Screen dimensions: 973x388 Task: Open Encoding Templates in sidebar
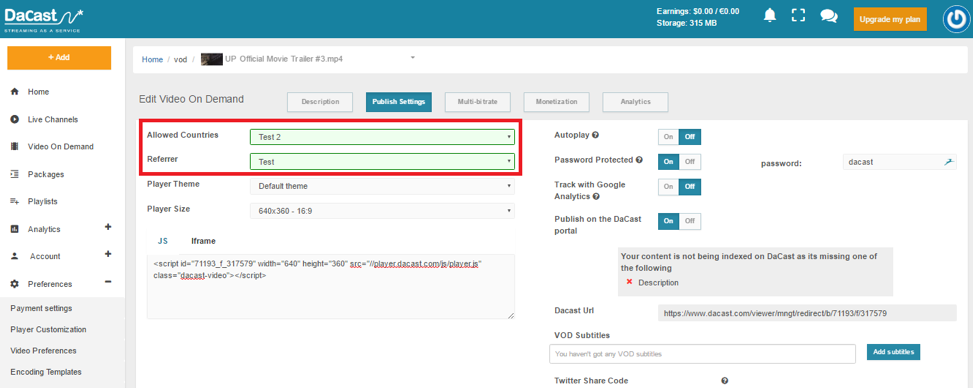pos(46,372)
